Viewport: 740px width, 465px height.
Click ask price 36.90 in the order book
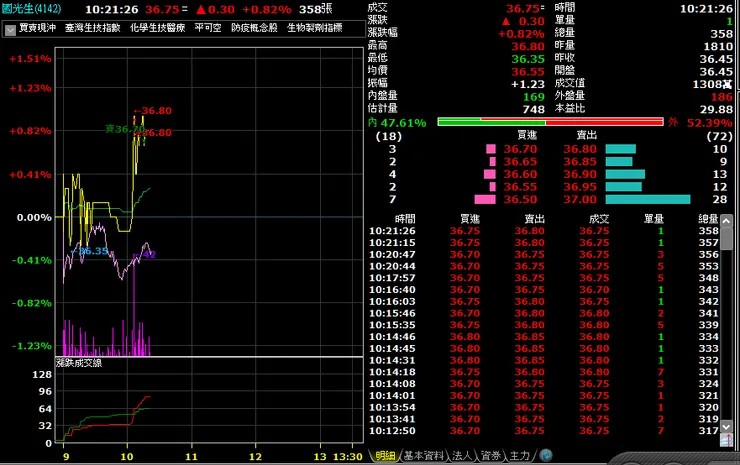[580, 174]
